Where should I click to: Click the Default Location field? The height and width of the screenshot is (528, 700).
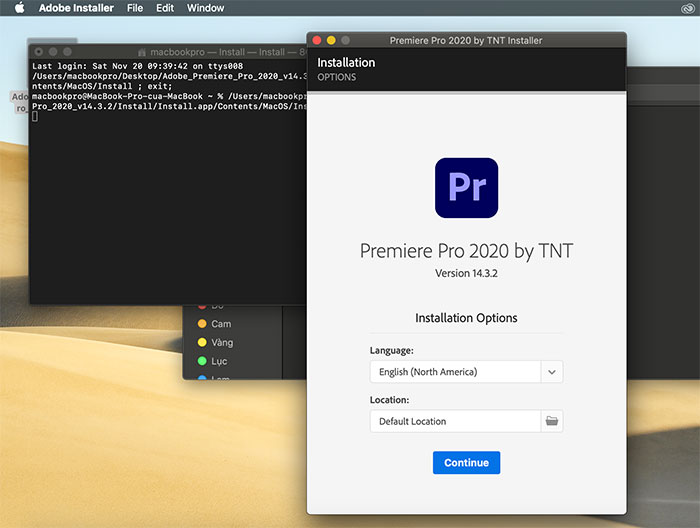[x=455, y=421]
